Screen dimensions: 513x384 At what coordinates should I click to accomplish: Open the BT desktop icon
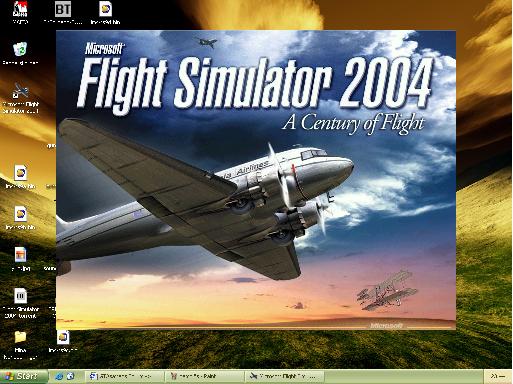[x=63, y=13]
